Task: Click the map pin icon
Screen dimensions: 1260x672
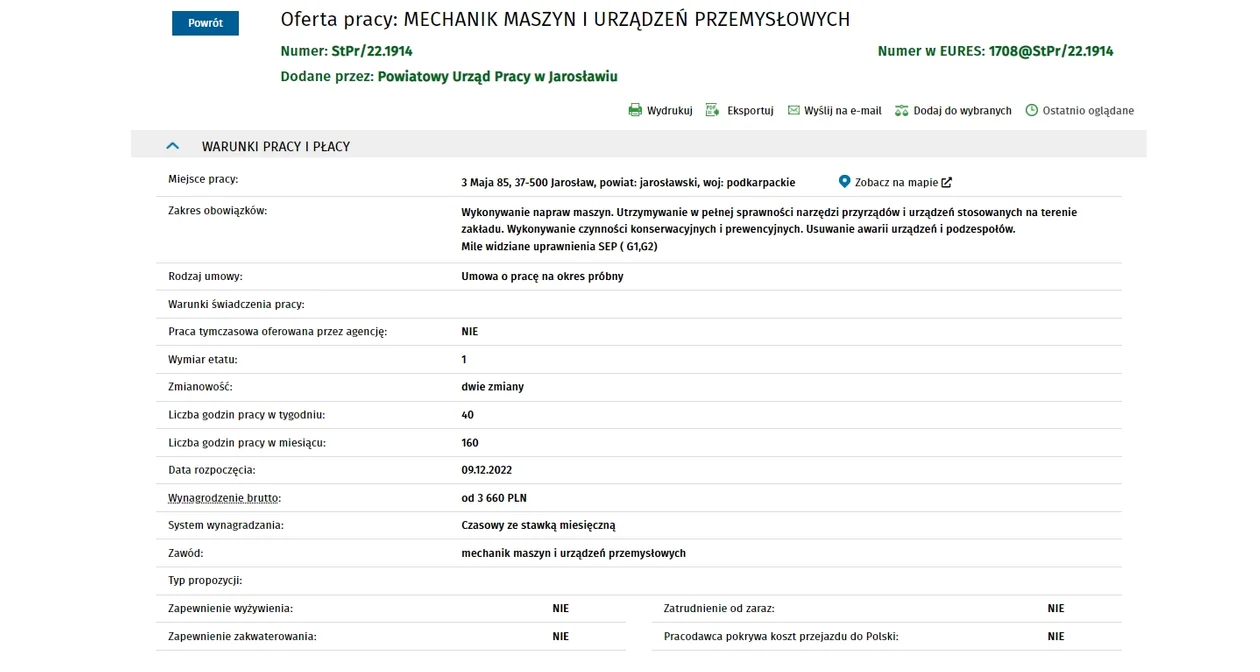Action: pos(844,182)
